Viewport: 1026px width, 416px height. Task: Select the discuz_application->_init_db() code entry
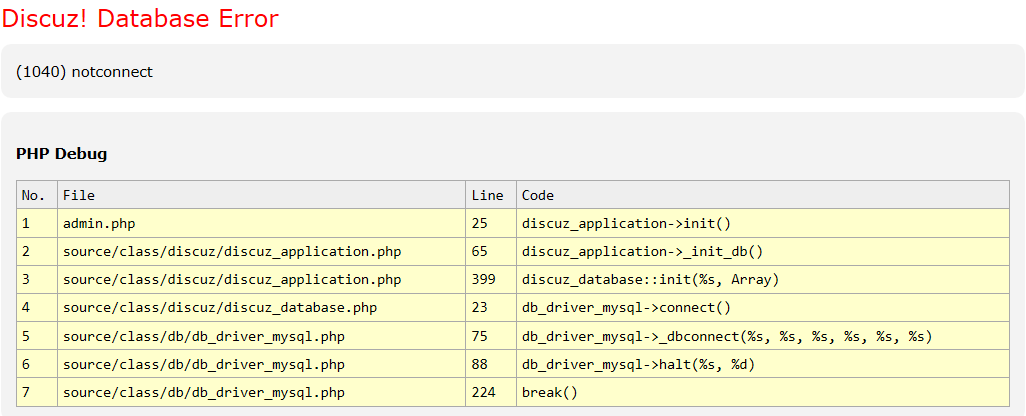pos(642,251)
